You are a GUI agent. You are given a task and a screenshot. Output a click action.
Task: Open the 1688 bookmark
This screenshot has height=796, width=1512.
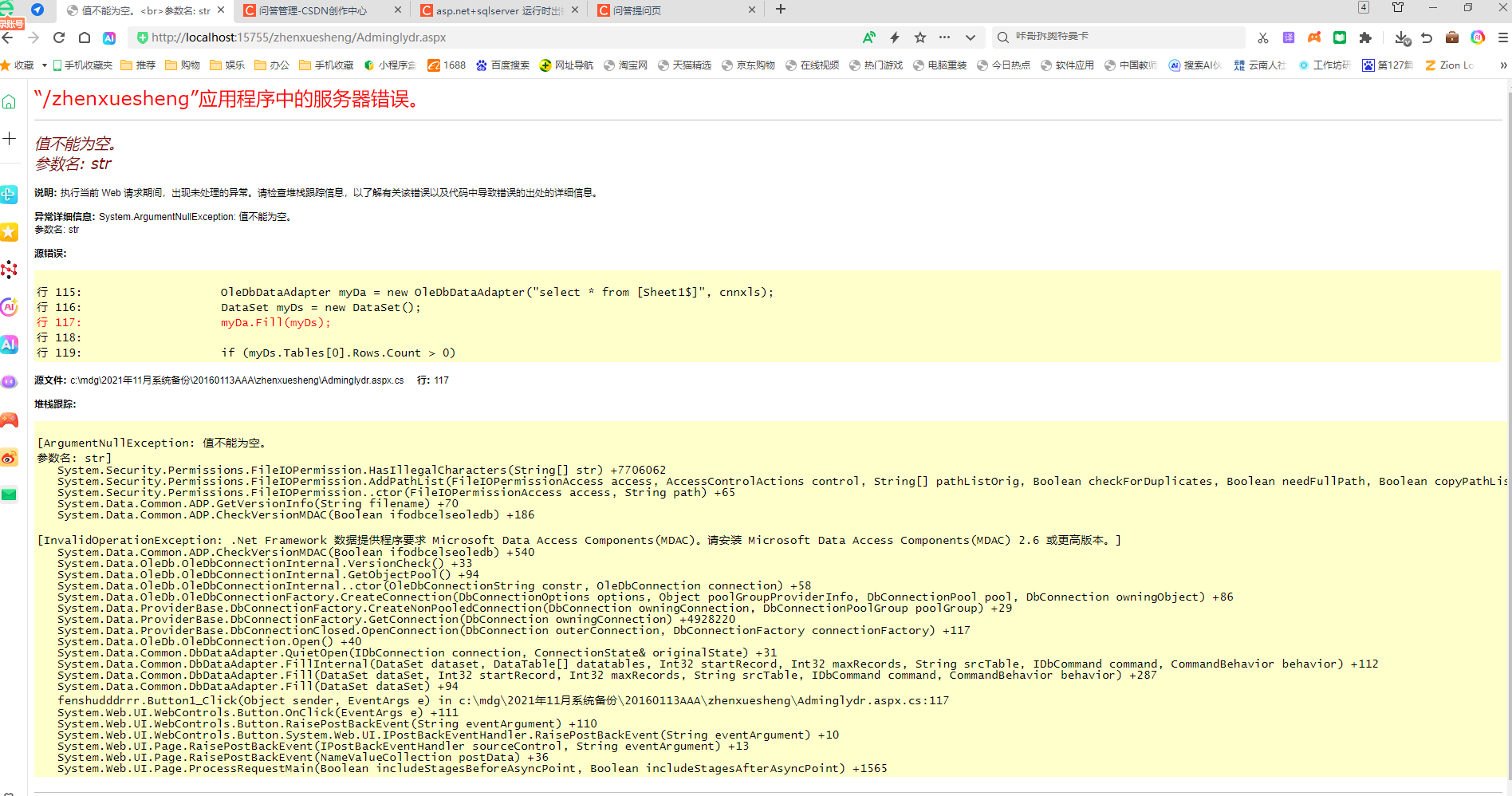click(x=447, y=65)
